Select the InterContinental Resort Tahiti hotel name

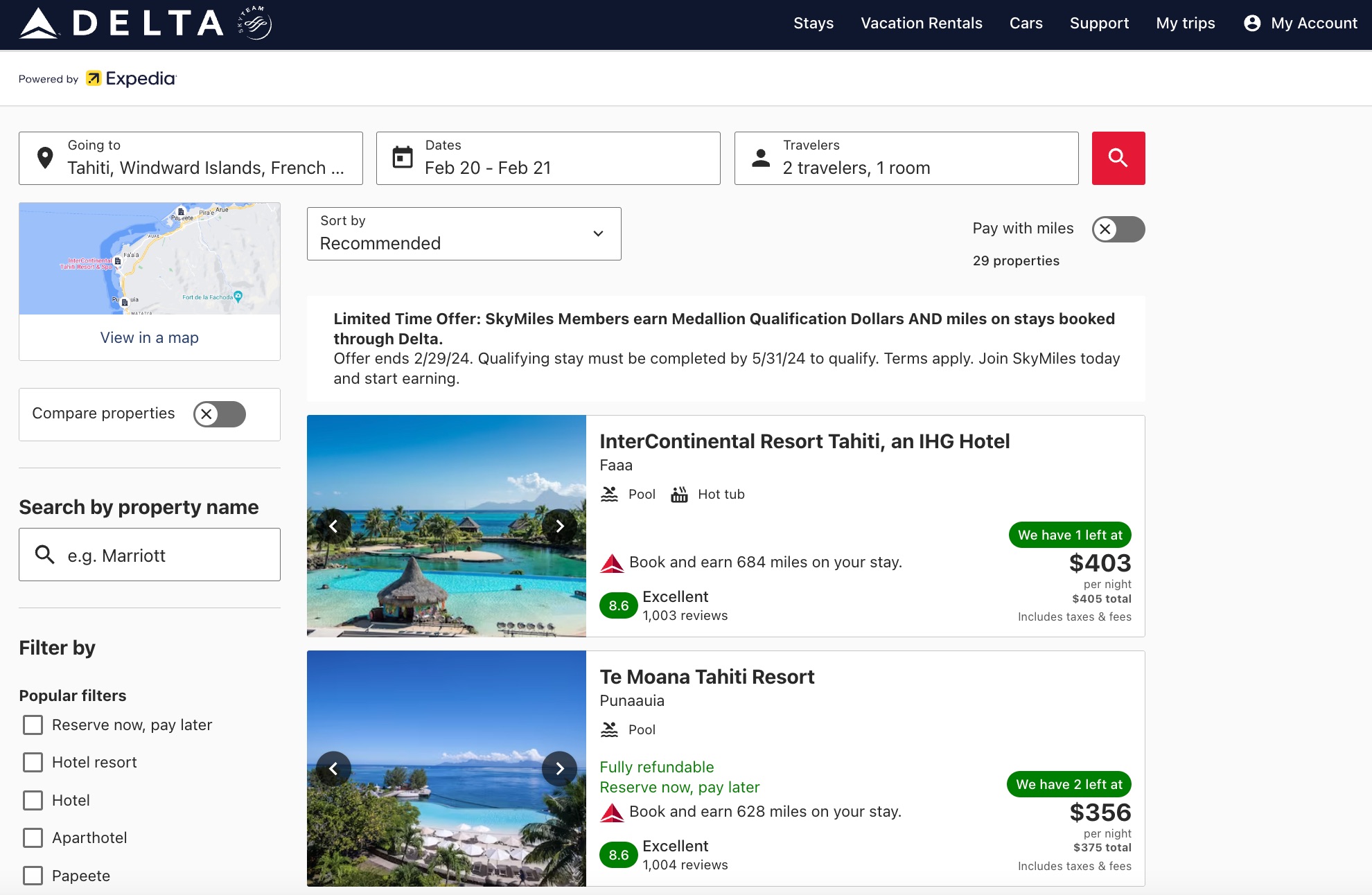pos(804,441)
